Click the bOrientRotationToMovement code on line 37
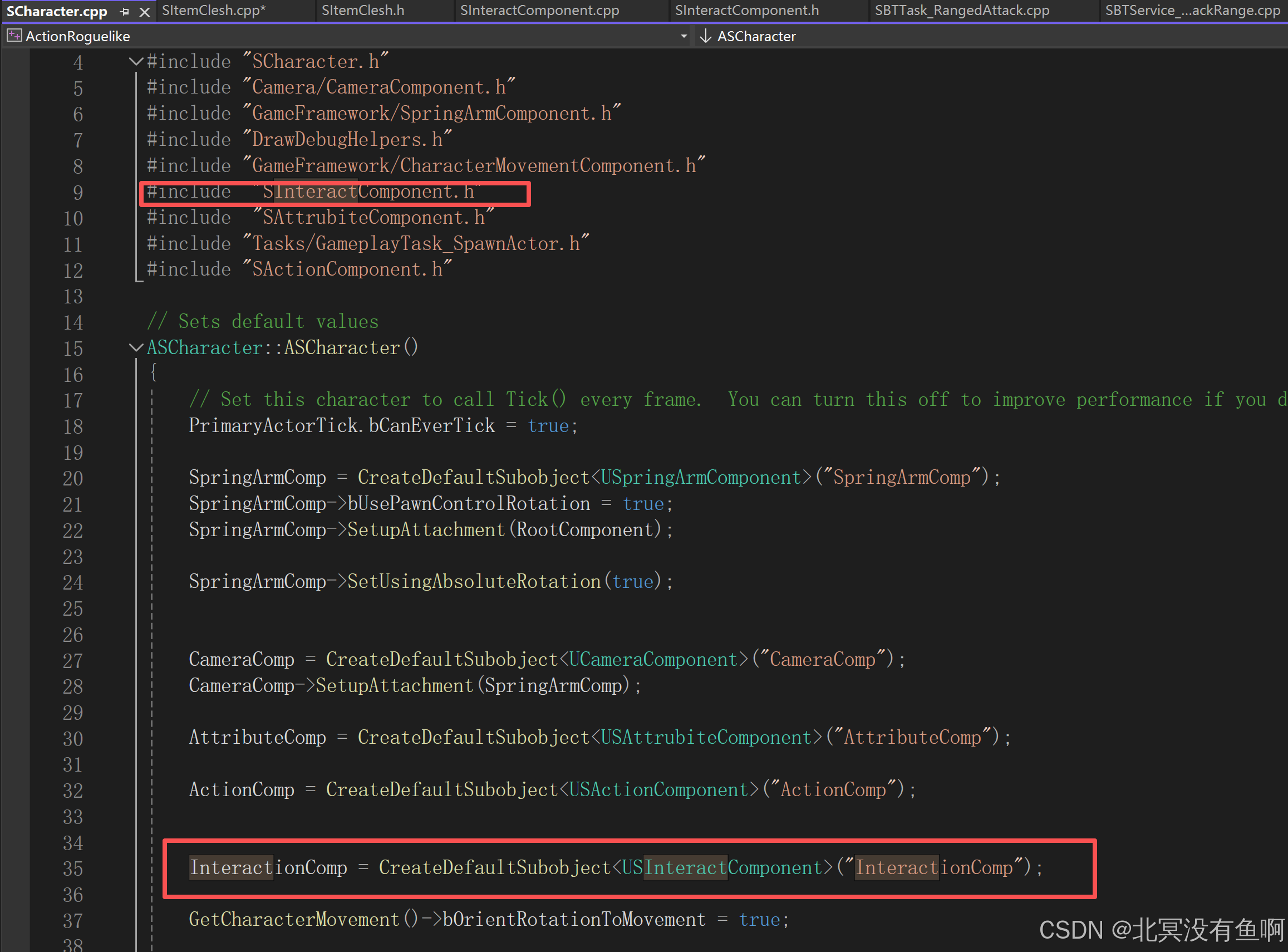This screenshot has width=1288, height=952. click(574, 920)
